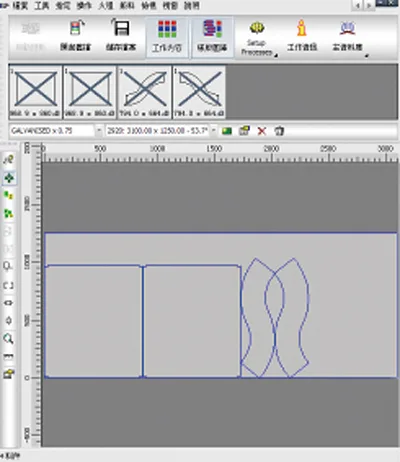Viewport: 400px width, 462px height.
Task: Click the floppy disk save icon
Action: 121,27
